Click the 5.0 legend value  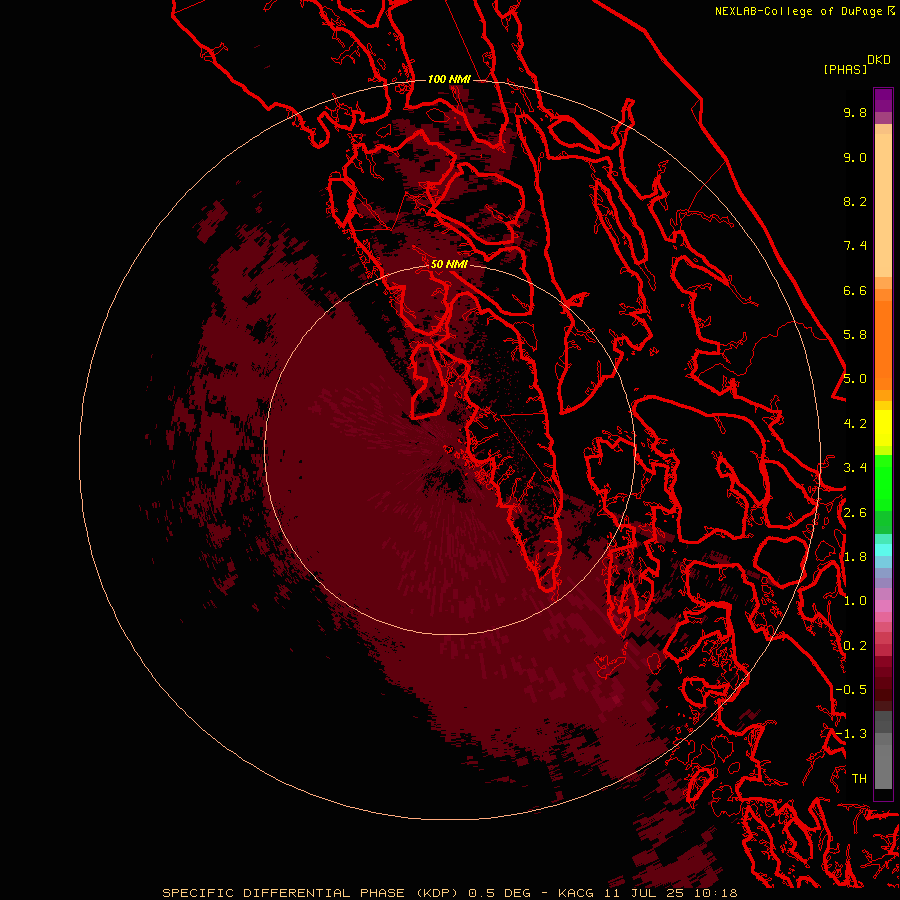[x=855, y=379]
